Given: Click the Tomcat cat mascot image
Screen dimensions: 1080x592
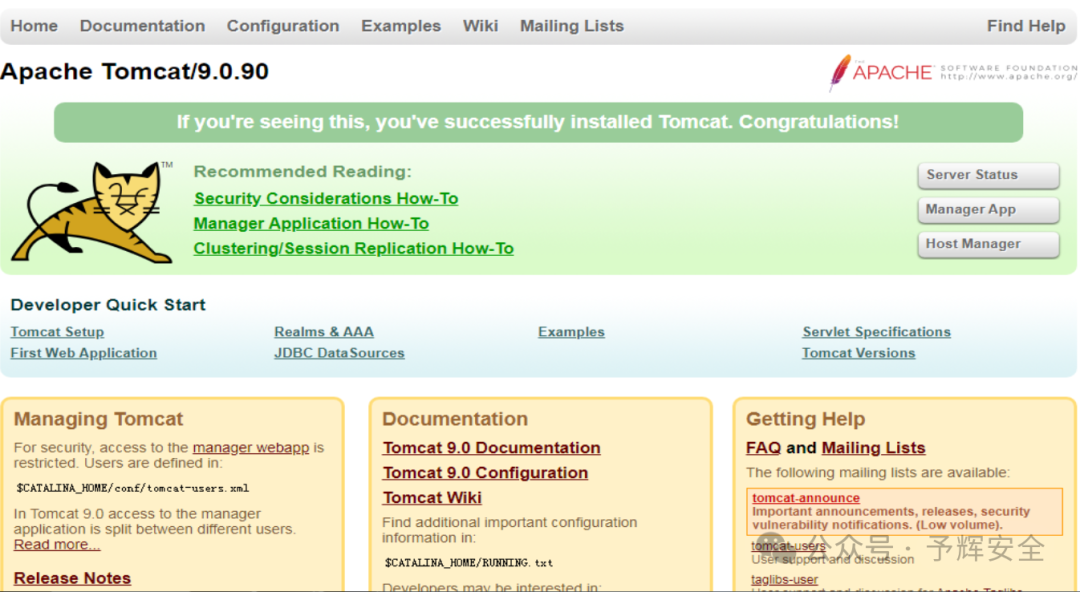Looking at the screenshot, I should (92, 212).
